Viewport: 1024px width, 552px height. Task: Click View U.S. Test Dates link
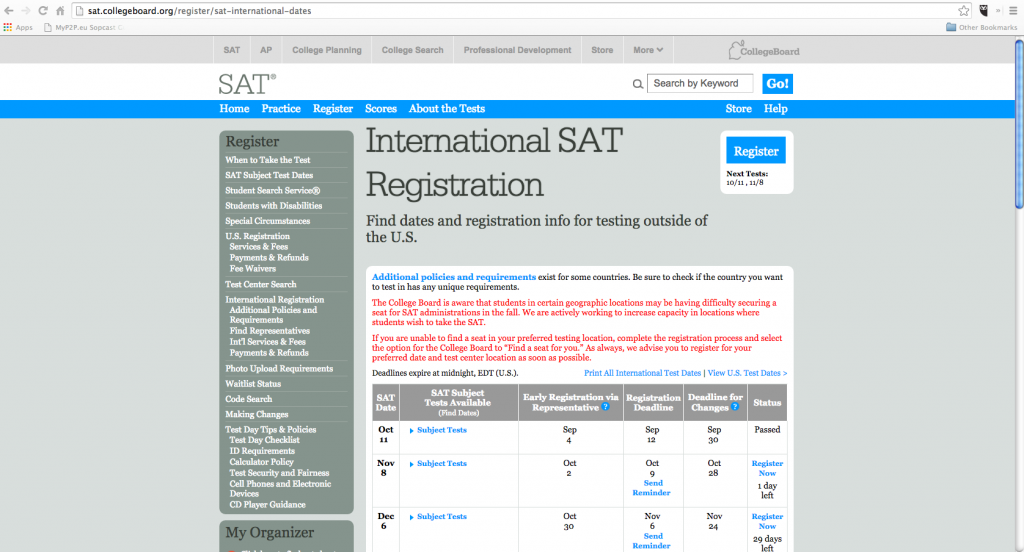747,373
